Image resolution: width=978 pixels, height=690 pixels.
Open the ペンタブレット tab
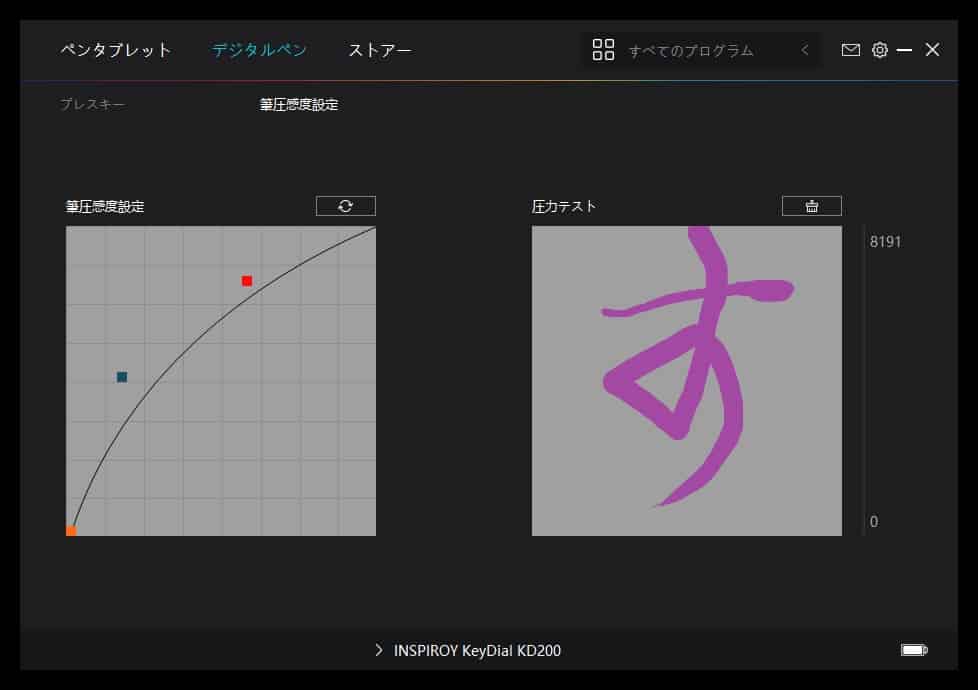pos(115,50)
